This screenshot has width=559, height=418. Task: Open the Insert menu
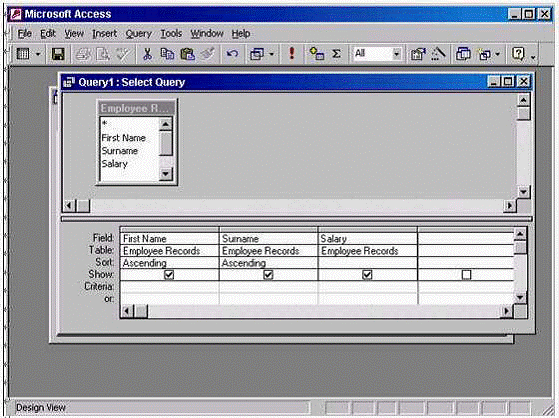tap(104, 34)
